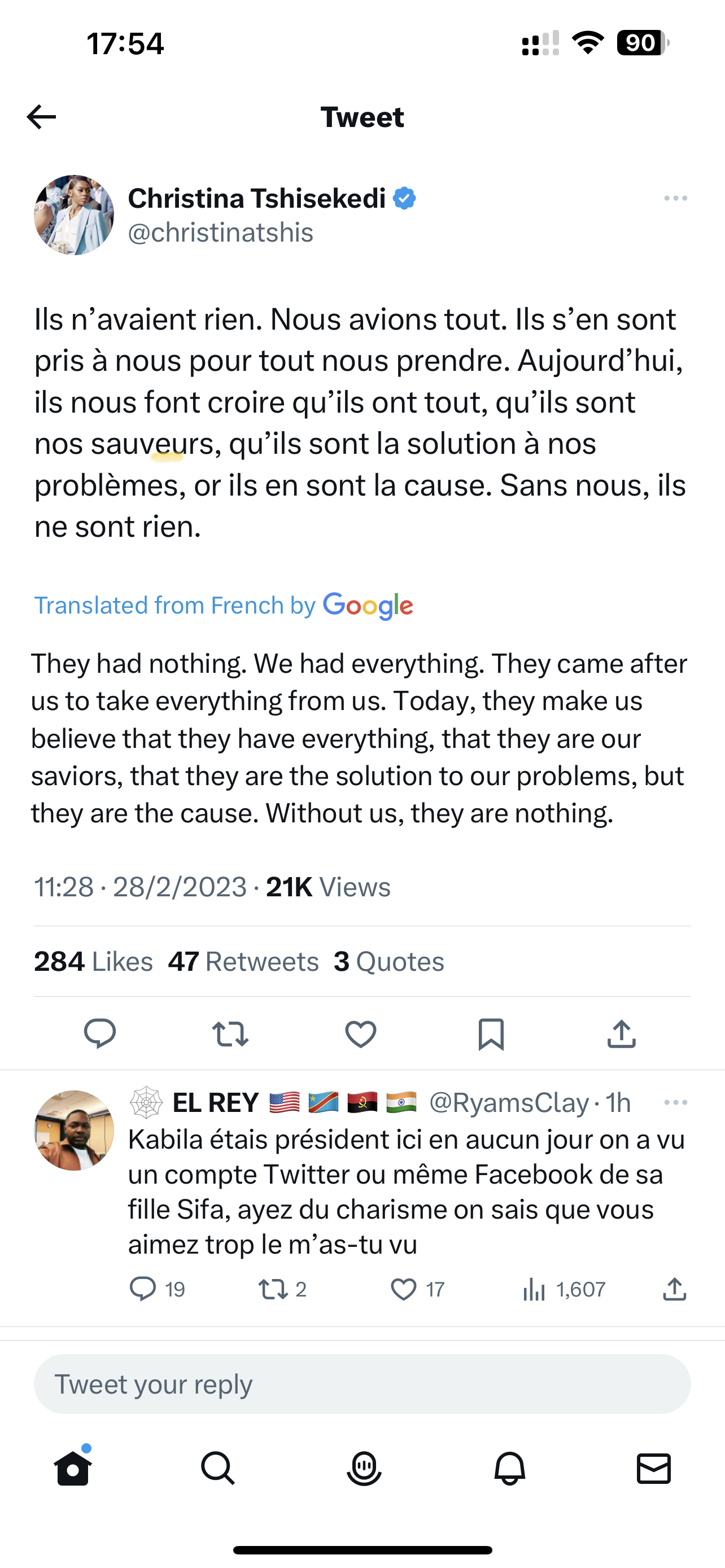
Task: Reply to the main tweet
Action: click(x=100, y=1033)
